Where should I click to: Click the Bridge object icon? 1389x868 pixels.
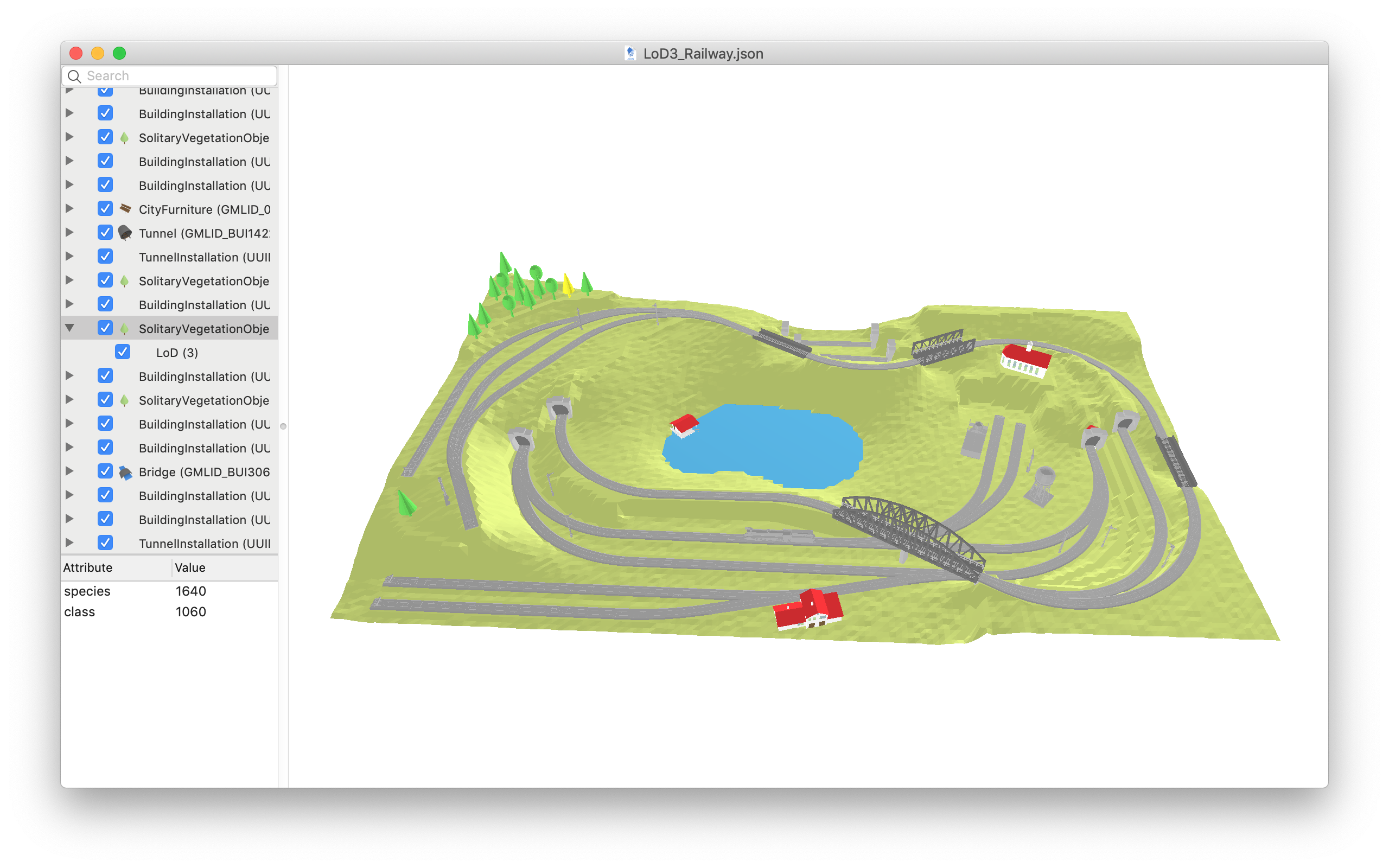pyautogui.click(x=125, y=472)
